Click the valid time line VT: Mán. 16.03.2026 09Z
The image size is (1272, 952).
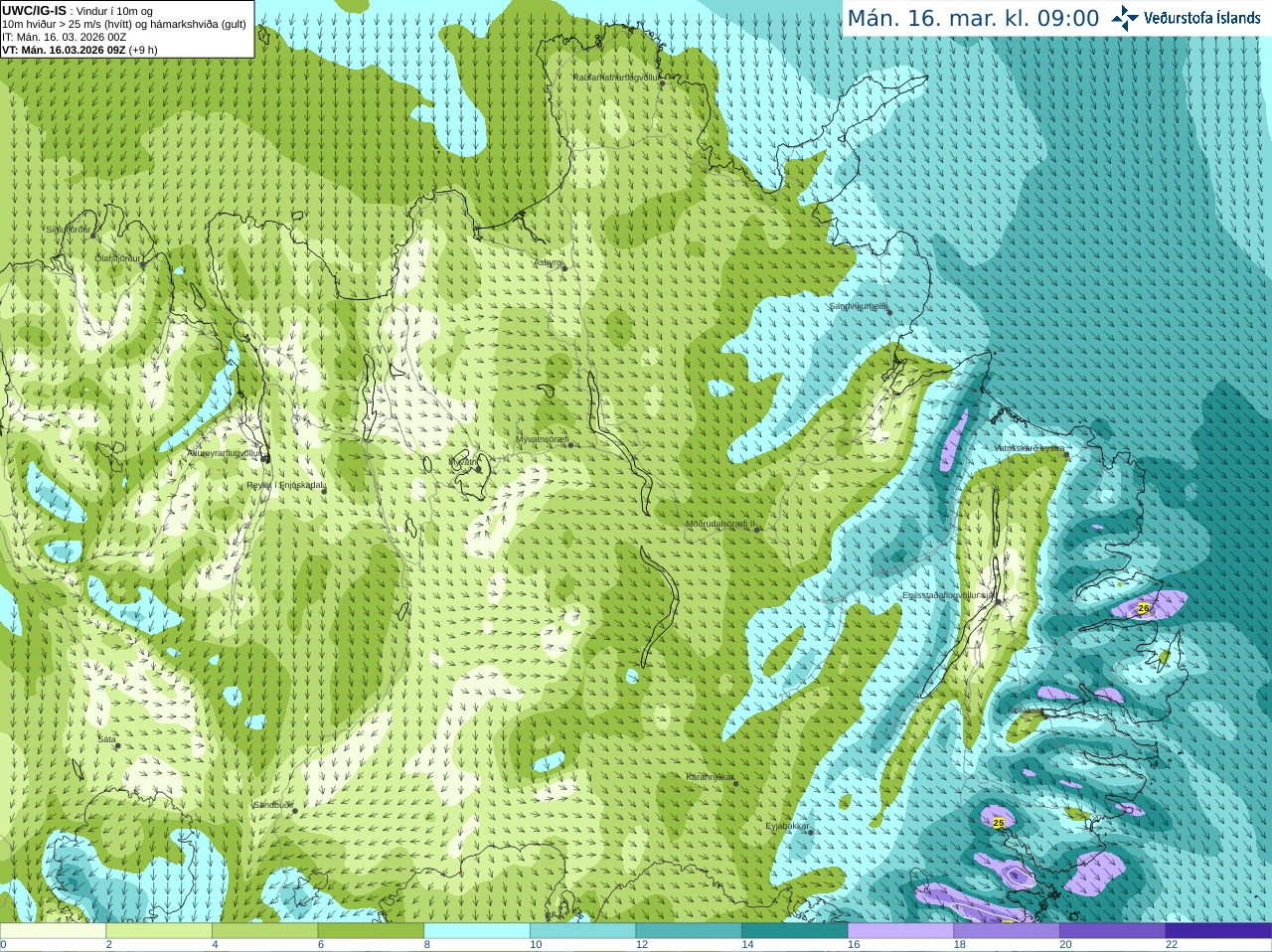(65, 50)
